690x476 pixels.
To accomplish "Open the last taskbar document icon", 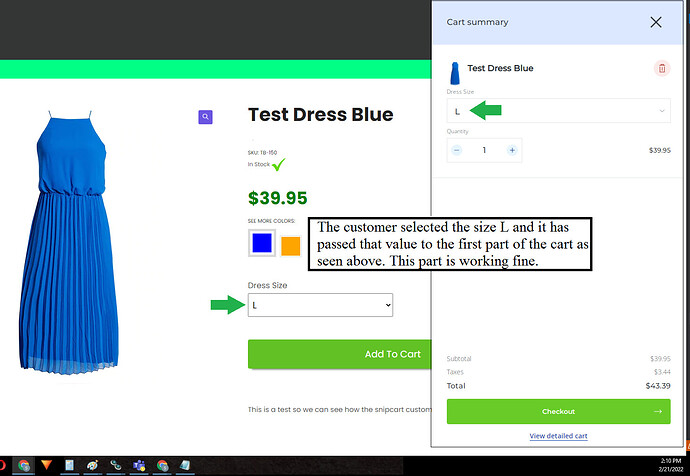I will 185,465.
